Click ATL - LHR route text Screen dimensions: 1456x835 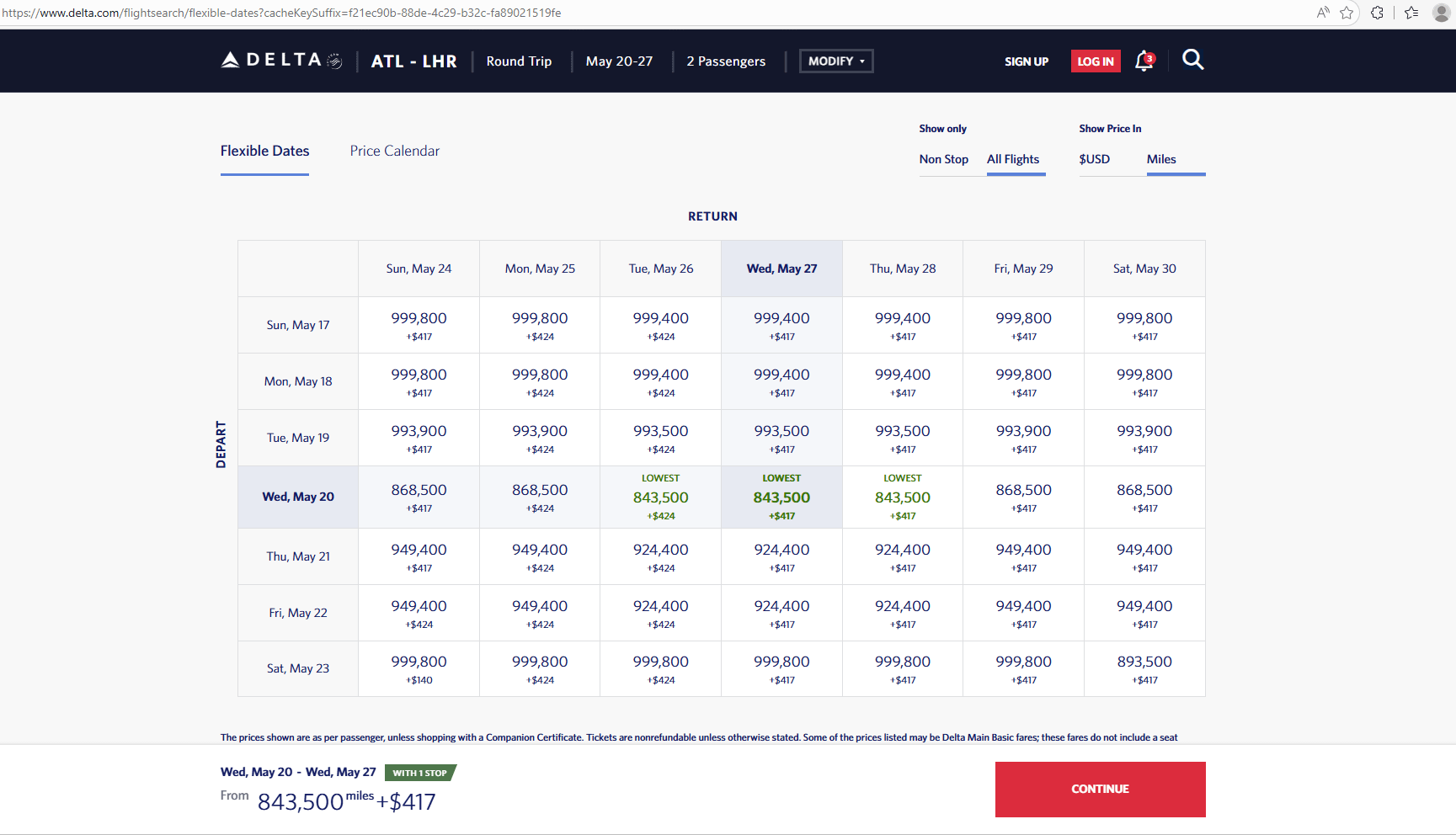pyautogui.click(x=414, y=61)
